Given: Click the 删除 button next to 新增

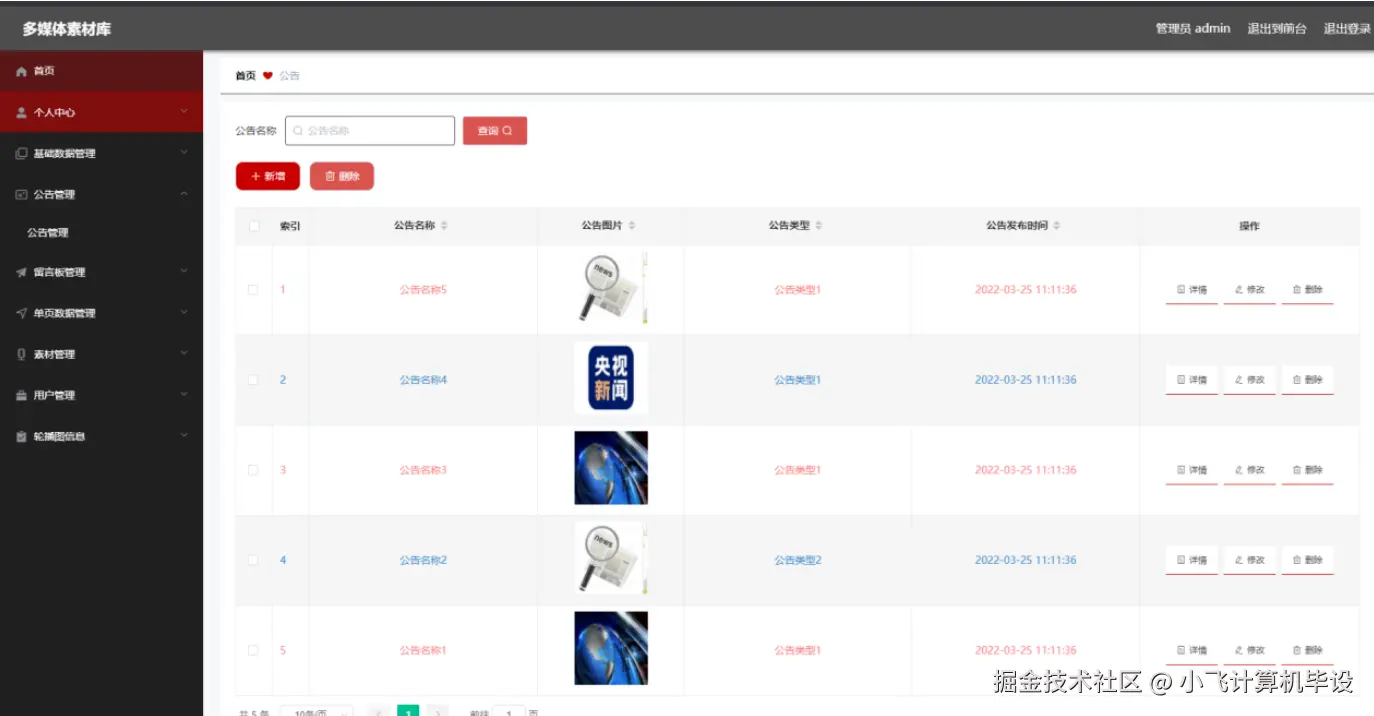Looking at the screenshot, I should 342,176.
